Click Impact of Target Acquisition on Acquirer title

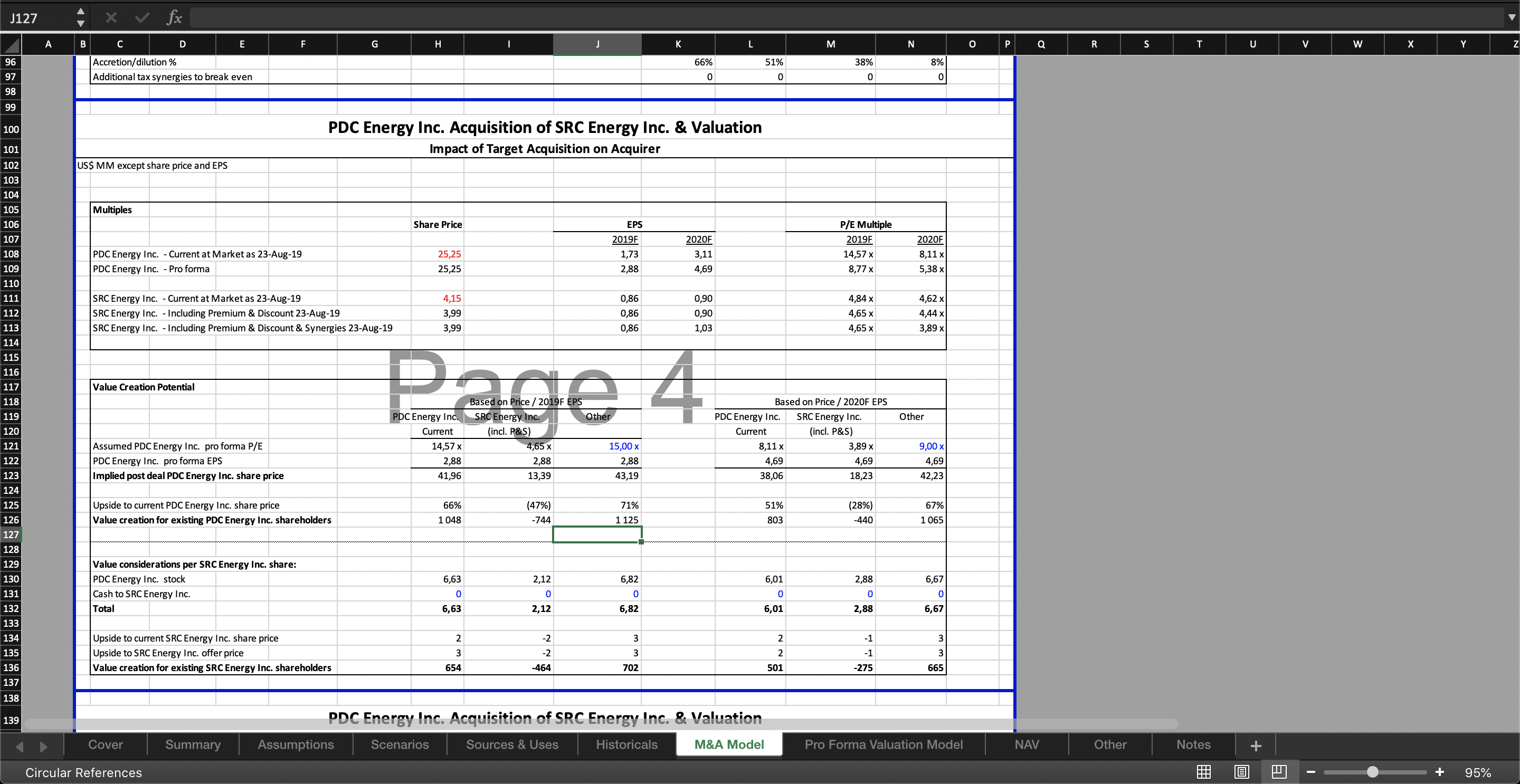tap(545, 149)
